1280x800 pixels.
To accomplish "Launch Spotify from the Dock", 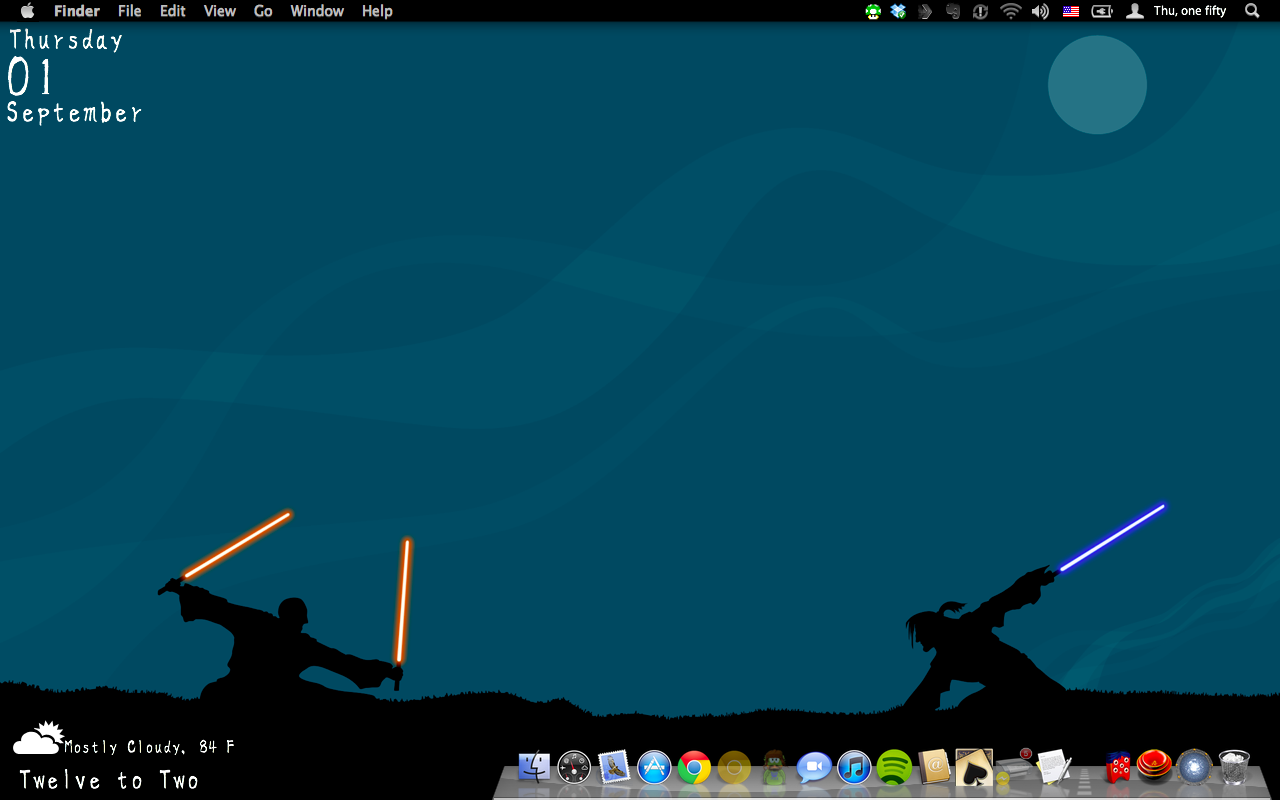I will 894,768.
